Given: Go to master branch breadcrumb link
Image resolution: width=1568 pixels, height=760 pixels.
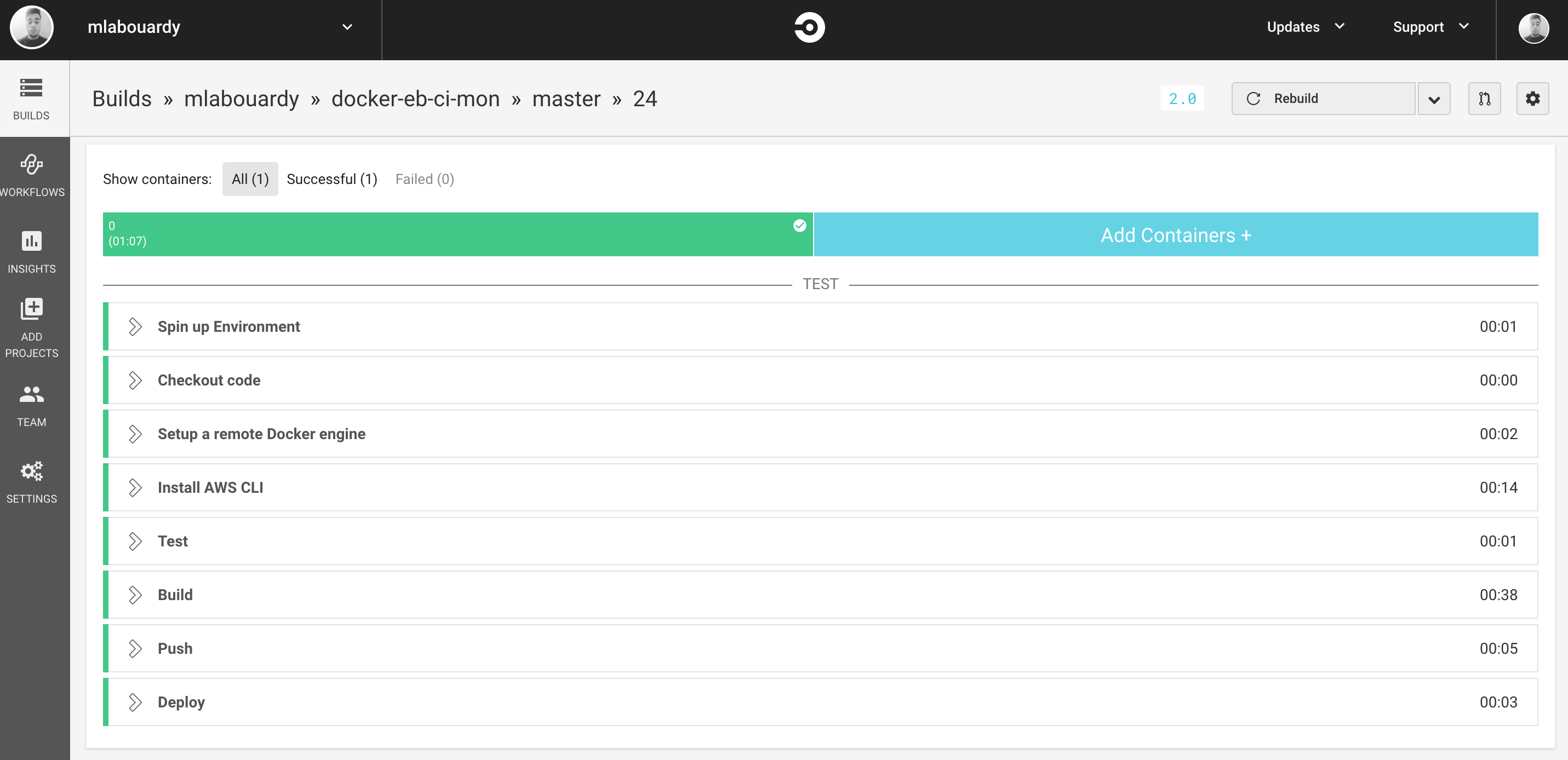Looking at the screenshot, I should coord(566,99).
